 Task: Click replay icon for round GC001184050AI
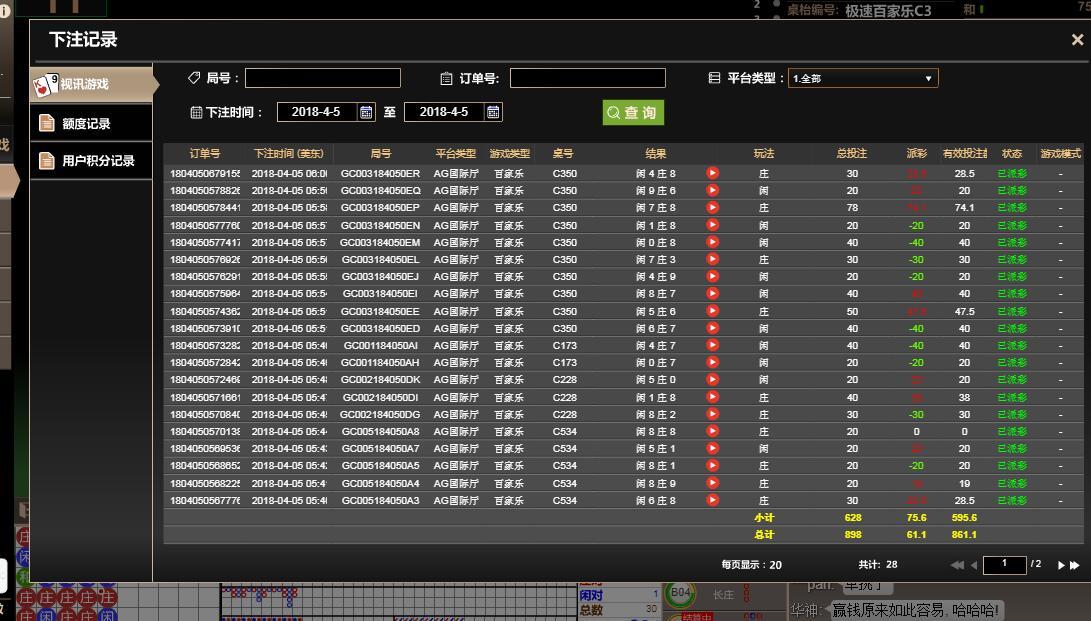coord(712,345)
